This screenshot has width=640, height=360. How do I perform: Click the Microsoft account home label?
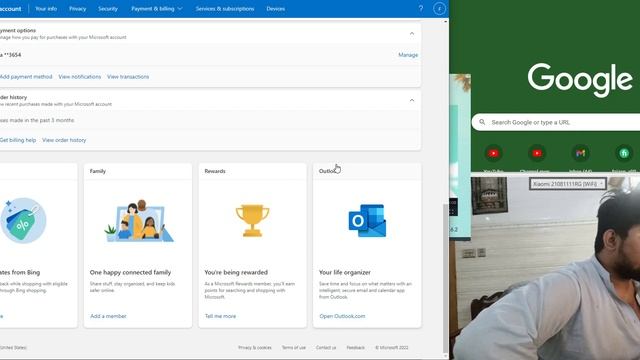point(11,9)
